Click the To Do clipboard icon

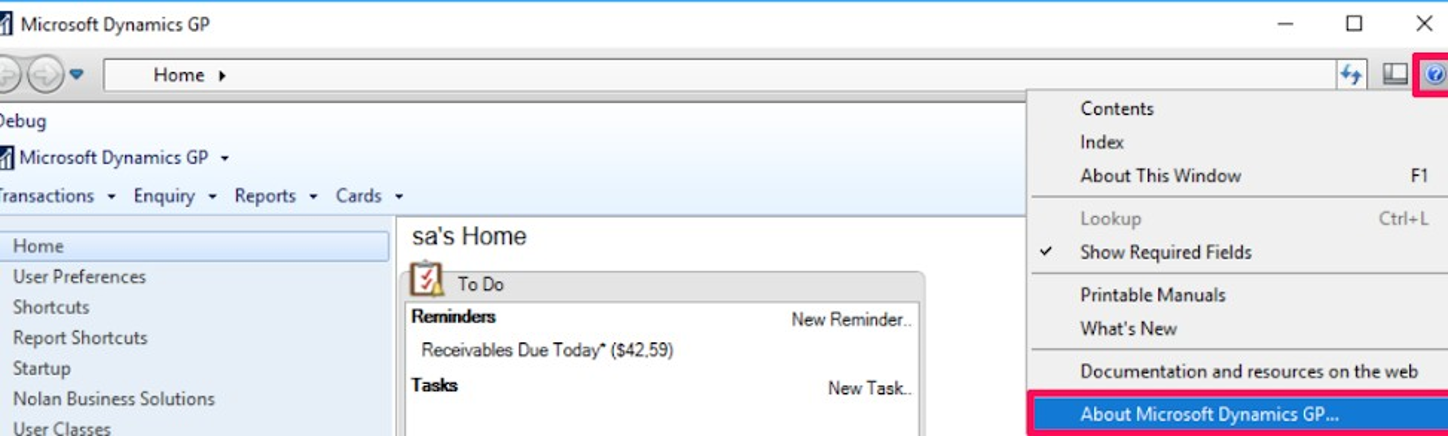427,280
